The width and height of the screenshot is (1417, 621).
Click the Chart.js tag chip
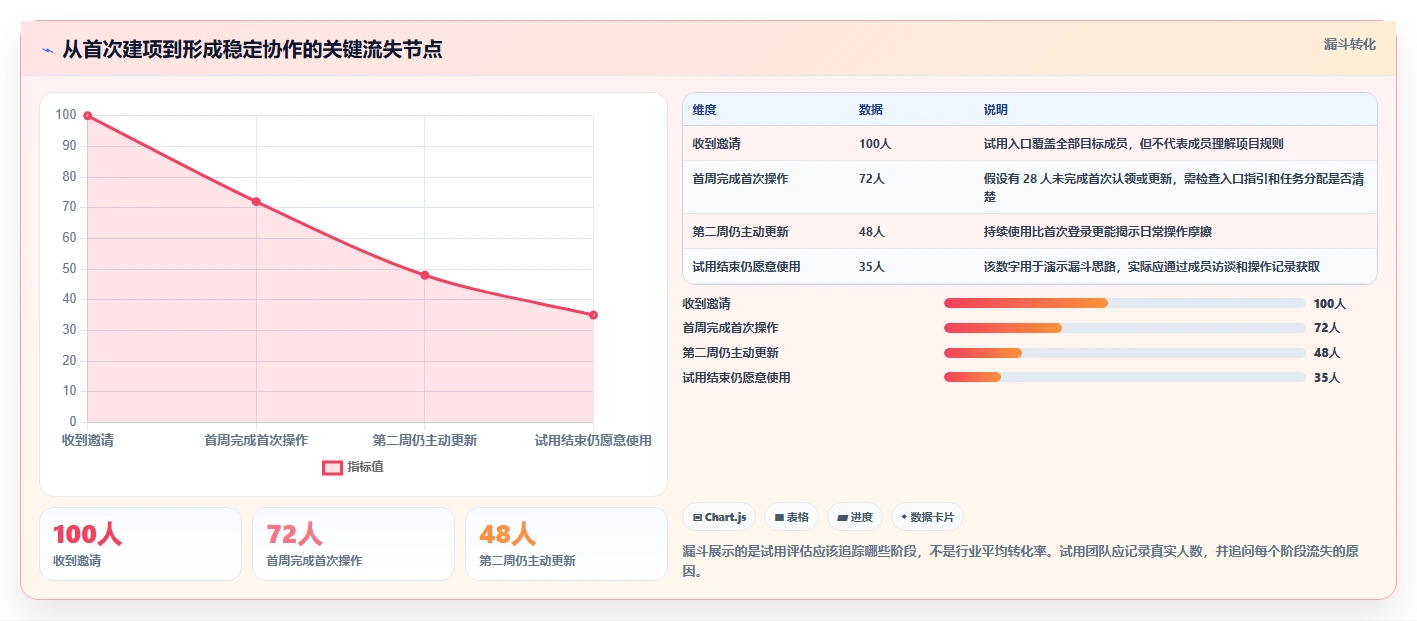[719, 517]
